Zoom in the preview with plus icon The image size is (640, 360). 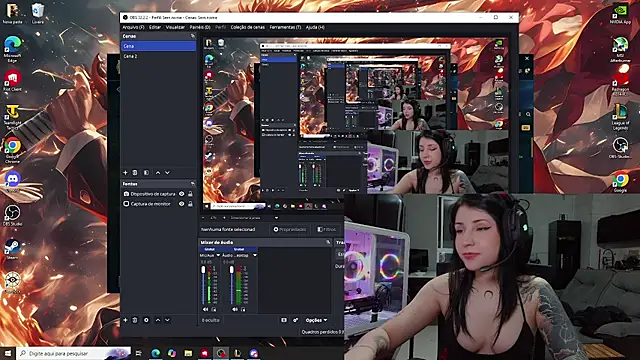tap(224, 218)
